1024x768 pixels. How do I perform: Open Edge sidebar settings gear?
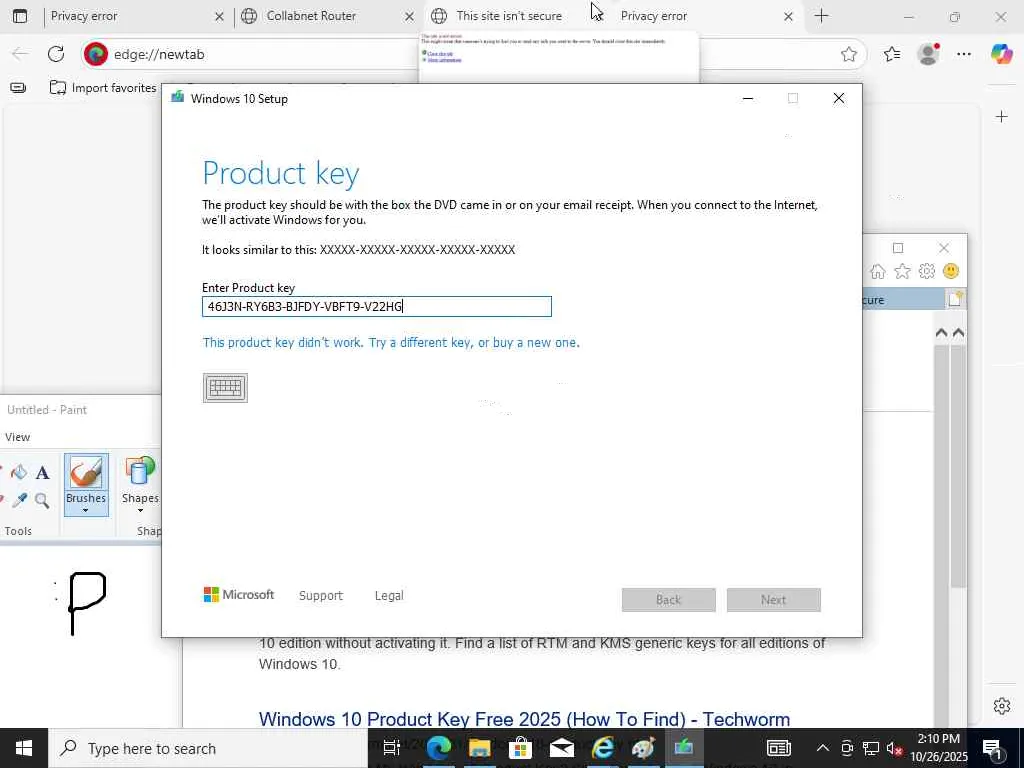1002,706
